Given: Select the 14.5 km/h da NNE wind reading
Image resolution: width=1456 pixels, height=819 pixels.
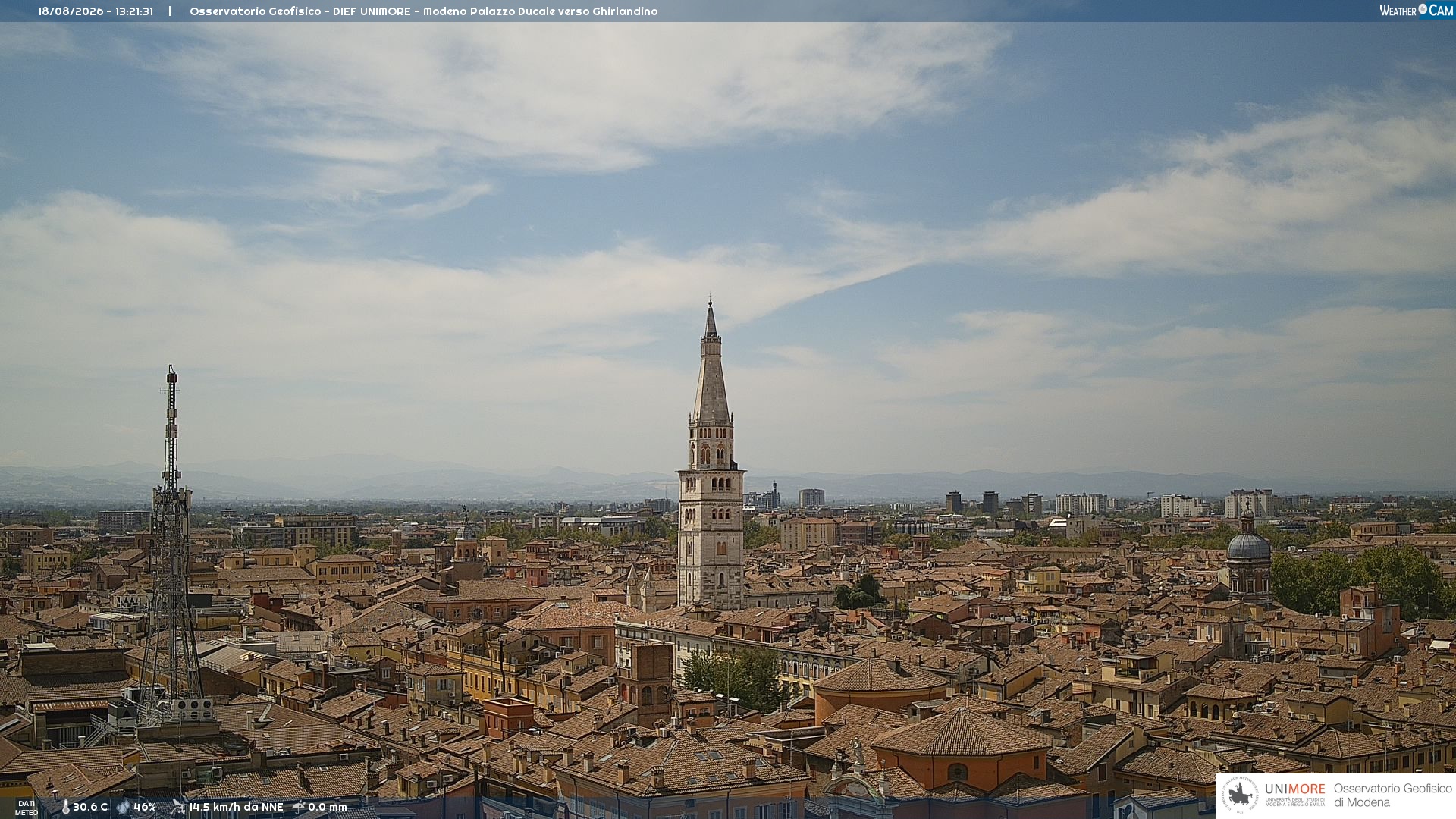Looking at the screenshot, I should pyautogui.click(x=236, y=807).
